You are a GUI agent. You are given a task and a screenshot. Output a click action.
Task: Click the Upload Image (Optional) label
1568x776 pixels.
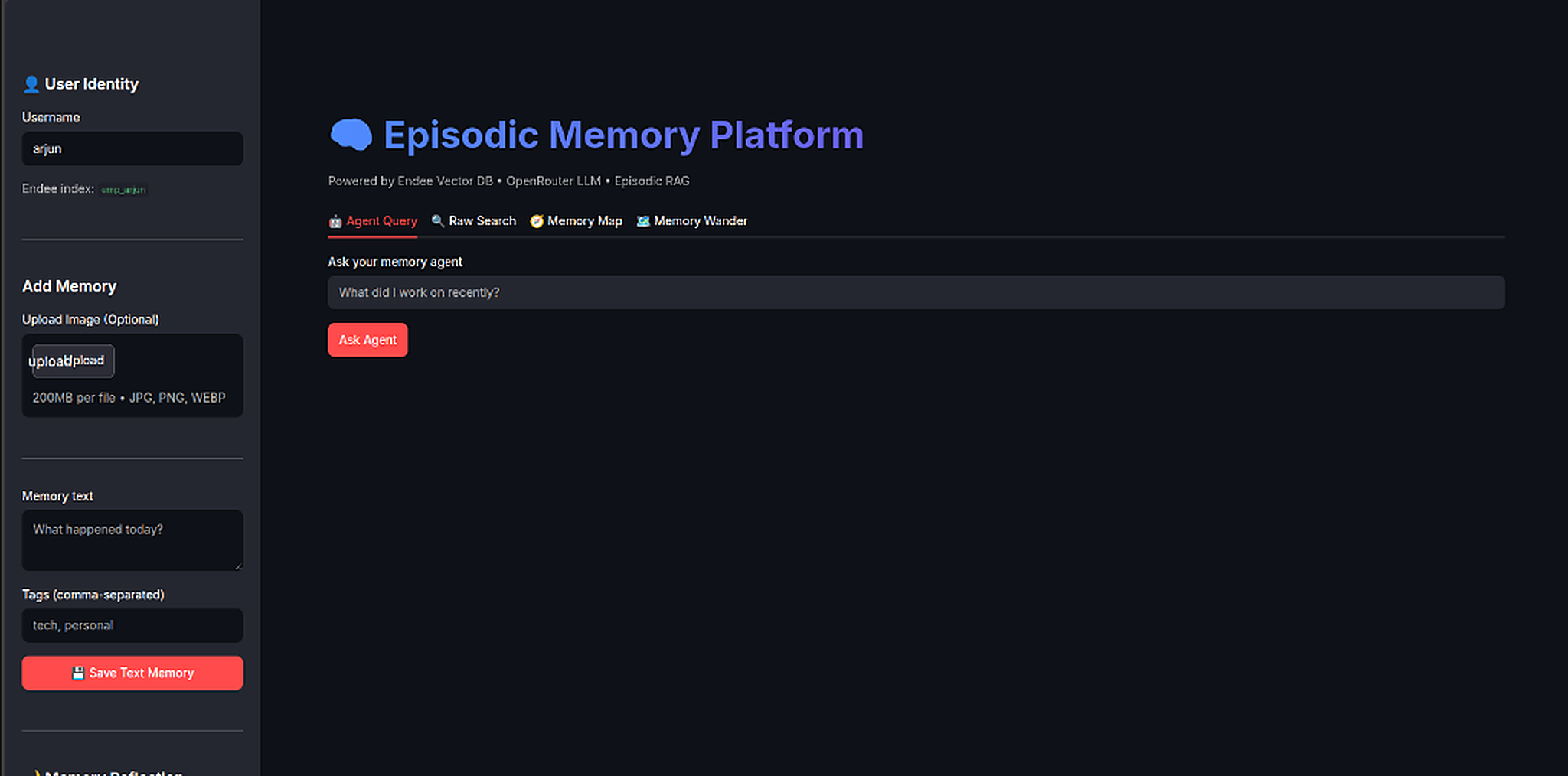(90, 319)
